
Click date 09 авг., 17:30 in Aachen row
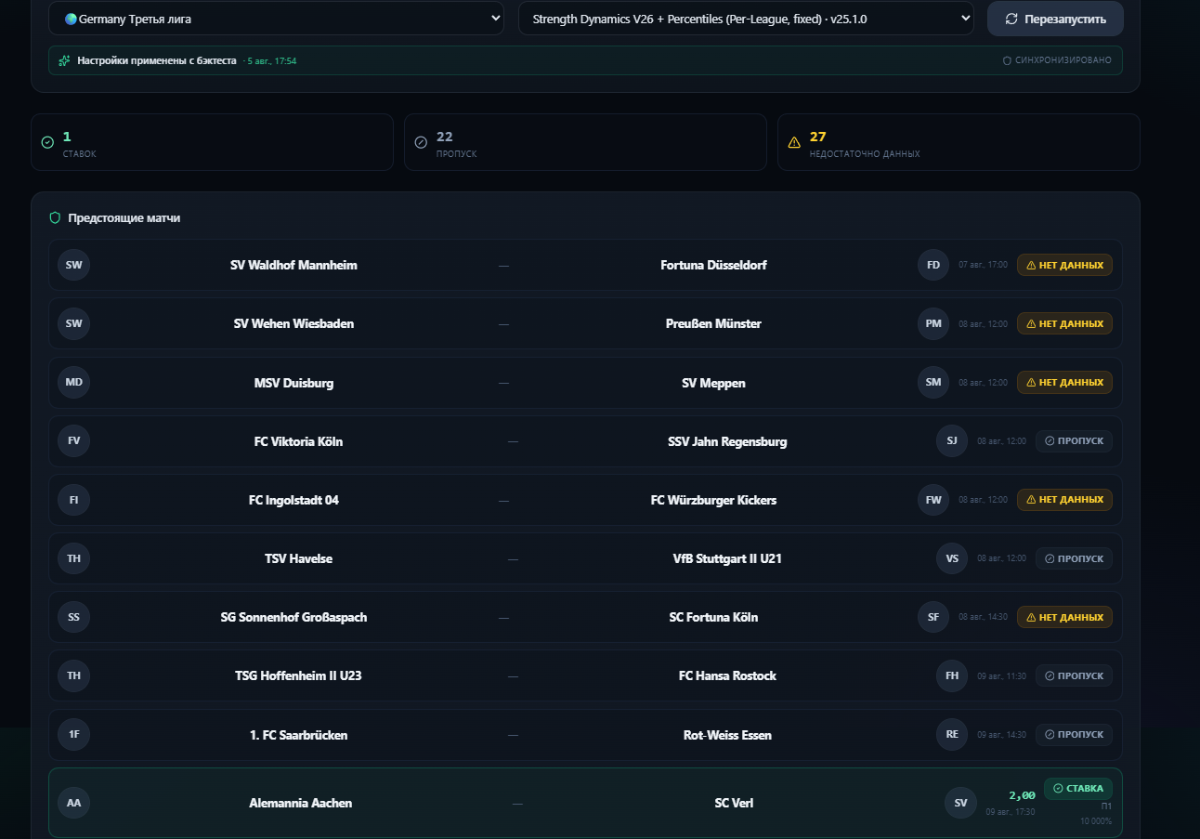click(1010, 812)
